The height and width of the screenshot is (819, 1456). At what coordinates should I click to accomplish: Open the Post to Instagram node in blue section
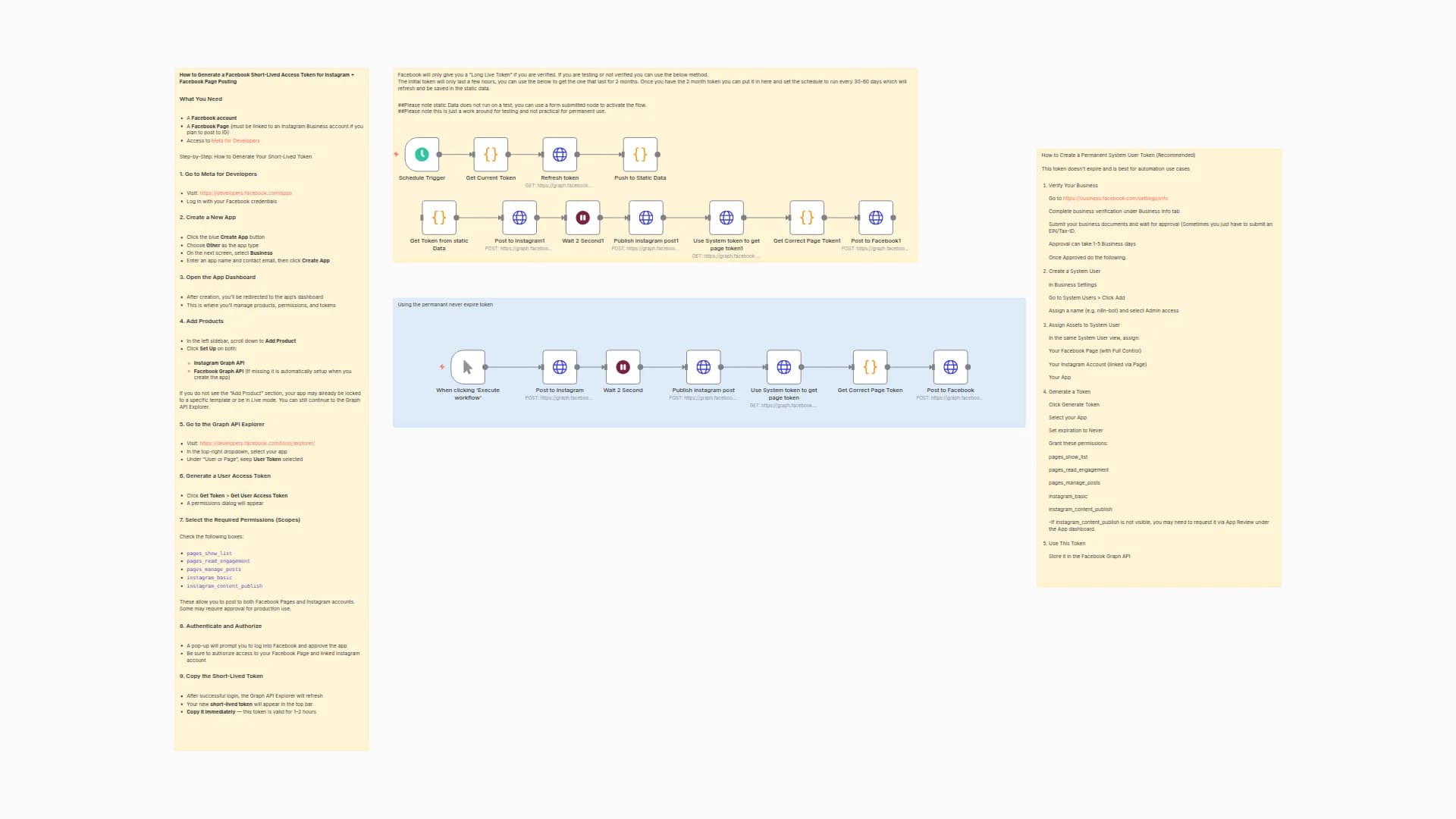pos(560,367)
